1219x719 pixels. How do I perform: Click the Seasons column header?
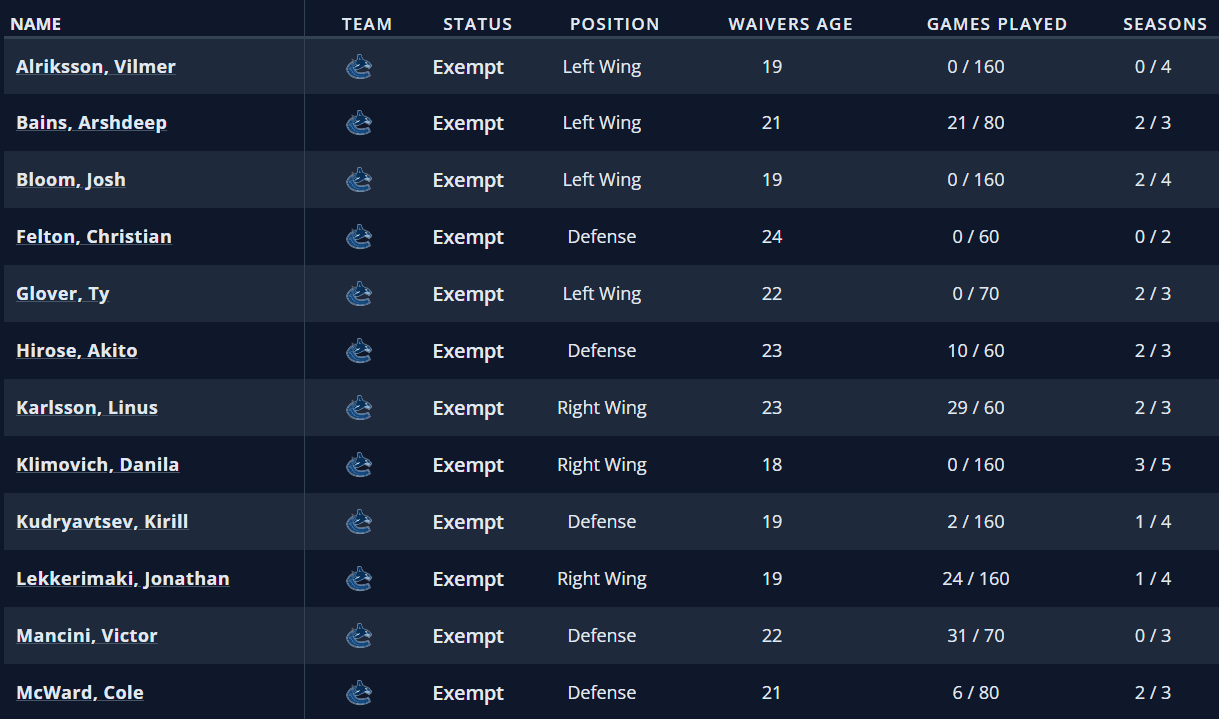click(1164, 24)
